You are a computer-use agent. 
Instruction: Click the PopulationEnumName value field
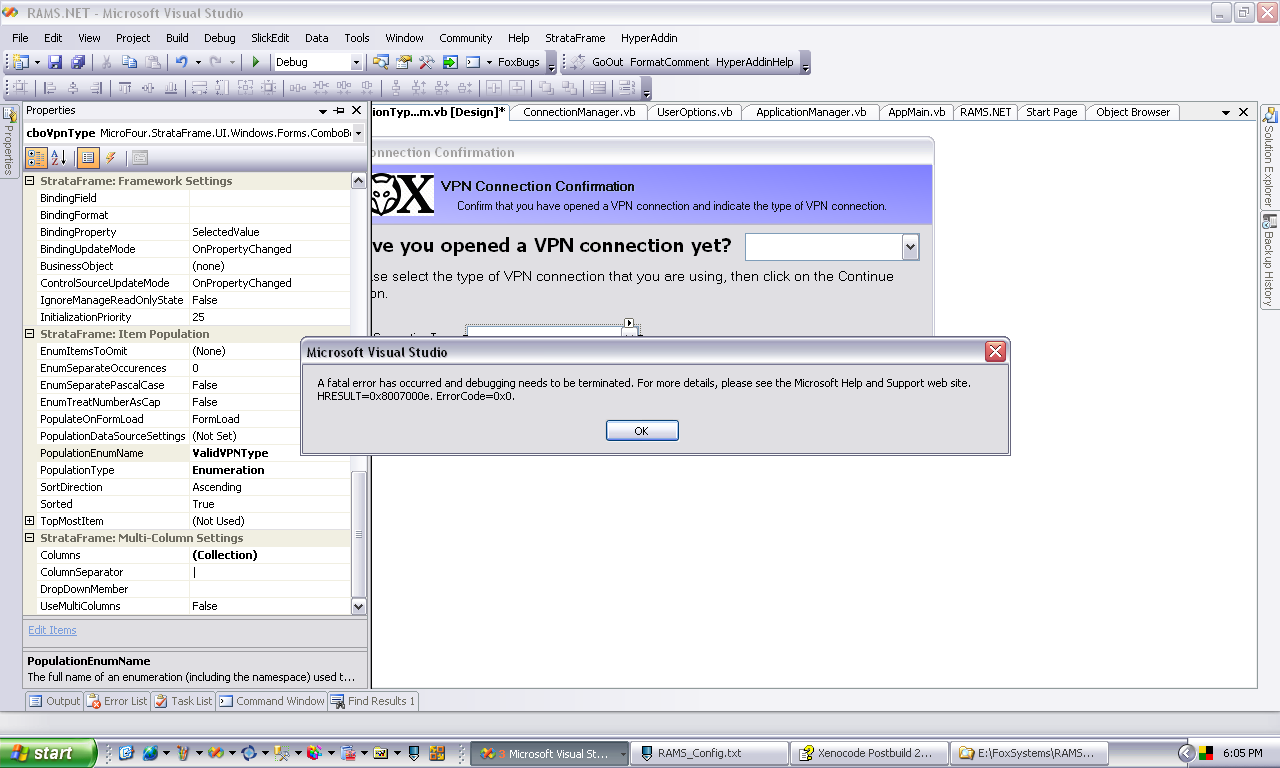[x=268, y=453]
